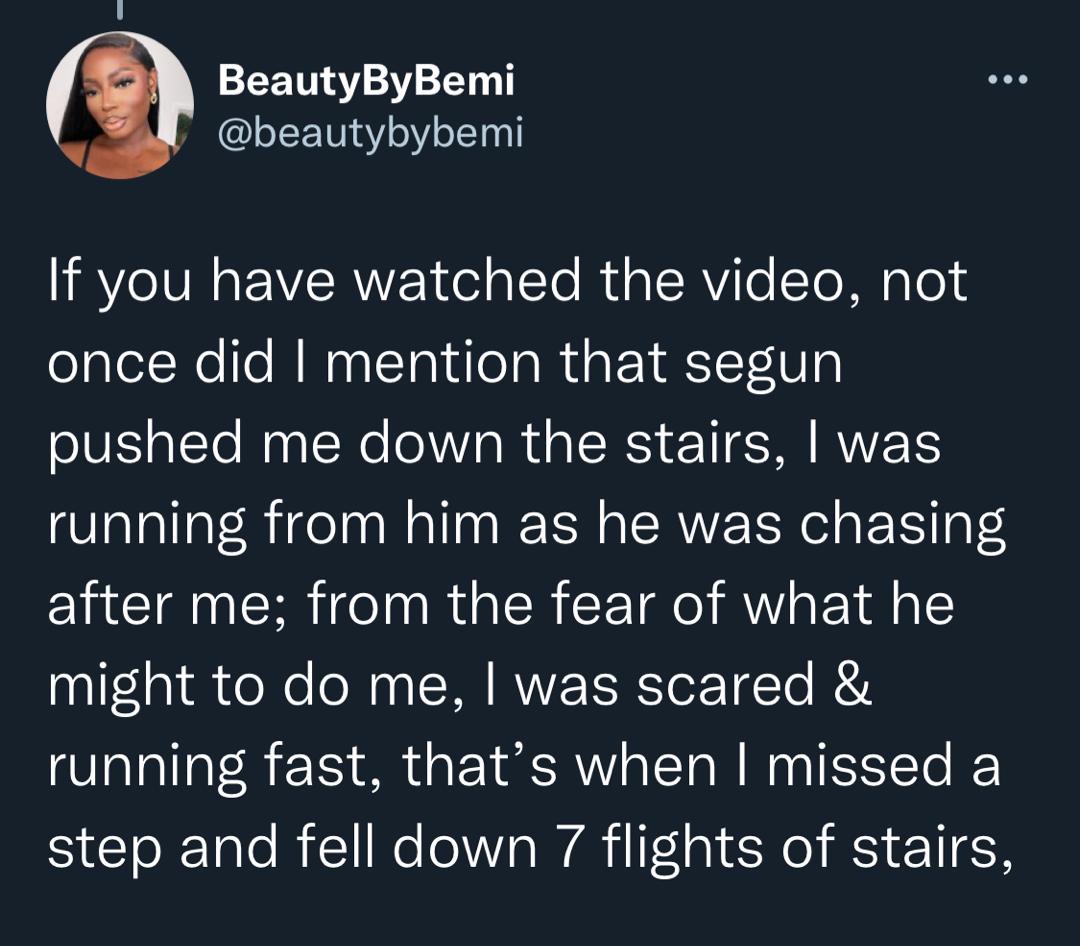Open the @beautybybemi handle link
The width and height of the screenshot is (1080, 946).
371,132
